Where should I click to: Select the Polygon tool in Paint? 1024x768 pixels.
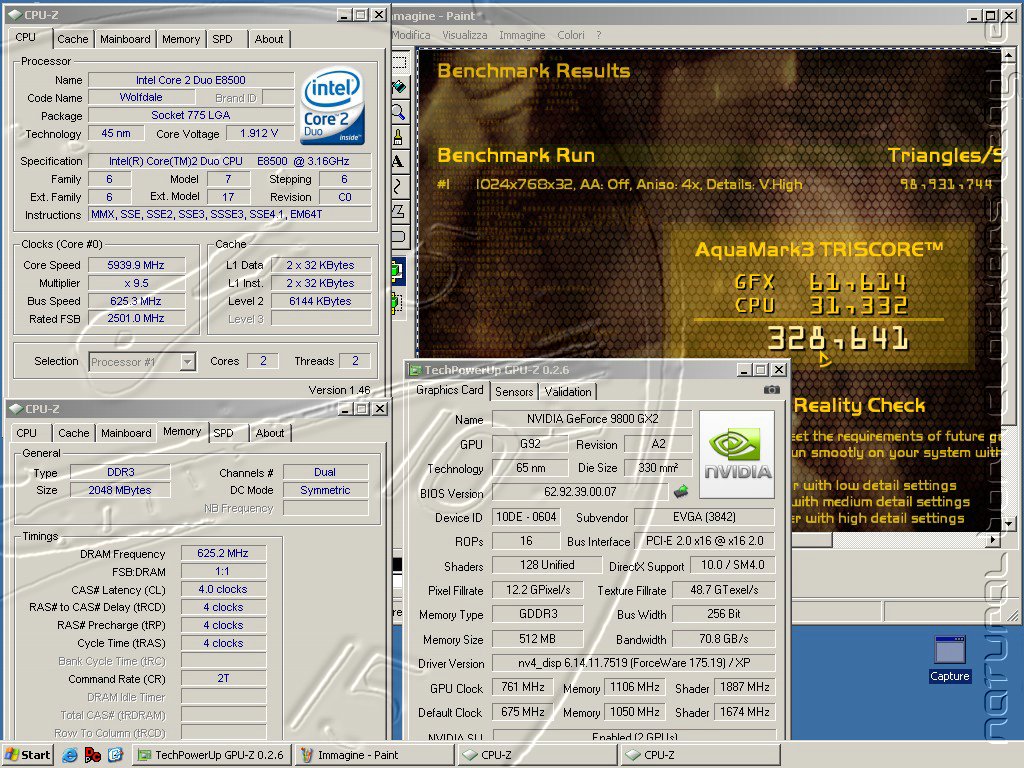point(400,211)
